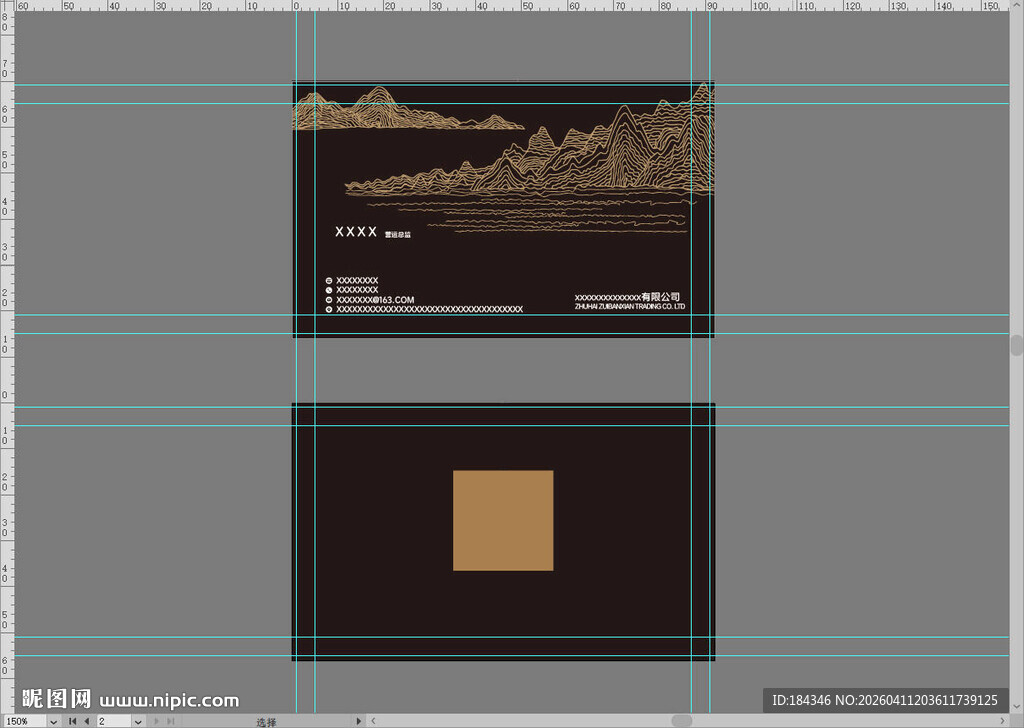Click the artboard number field showing 2
Screen dimensions: 1024x728
(114, 721)
